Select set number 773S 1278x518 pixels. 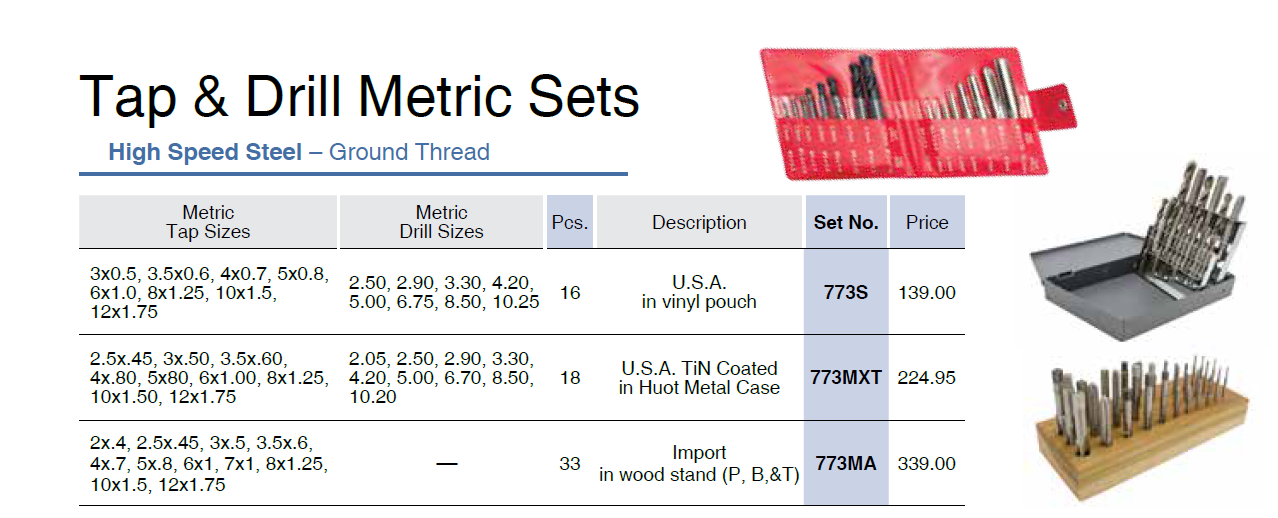[846, 293]
